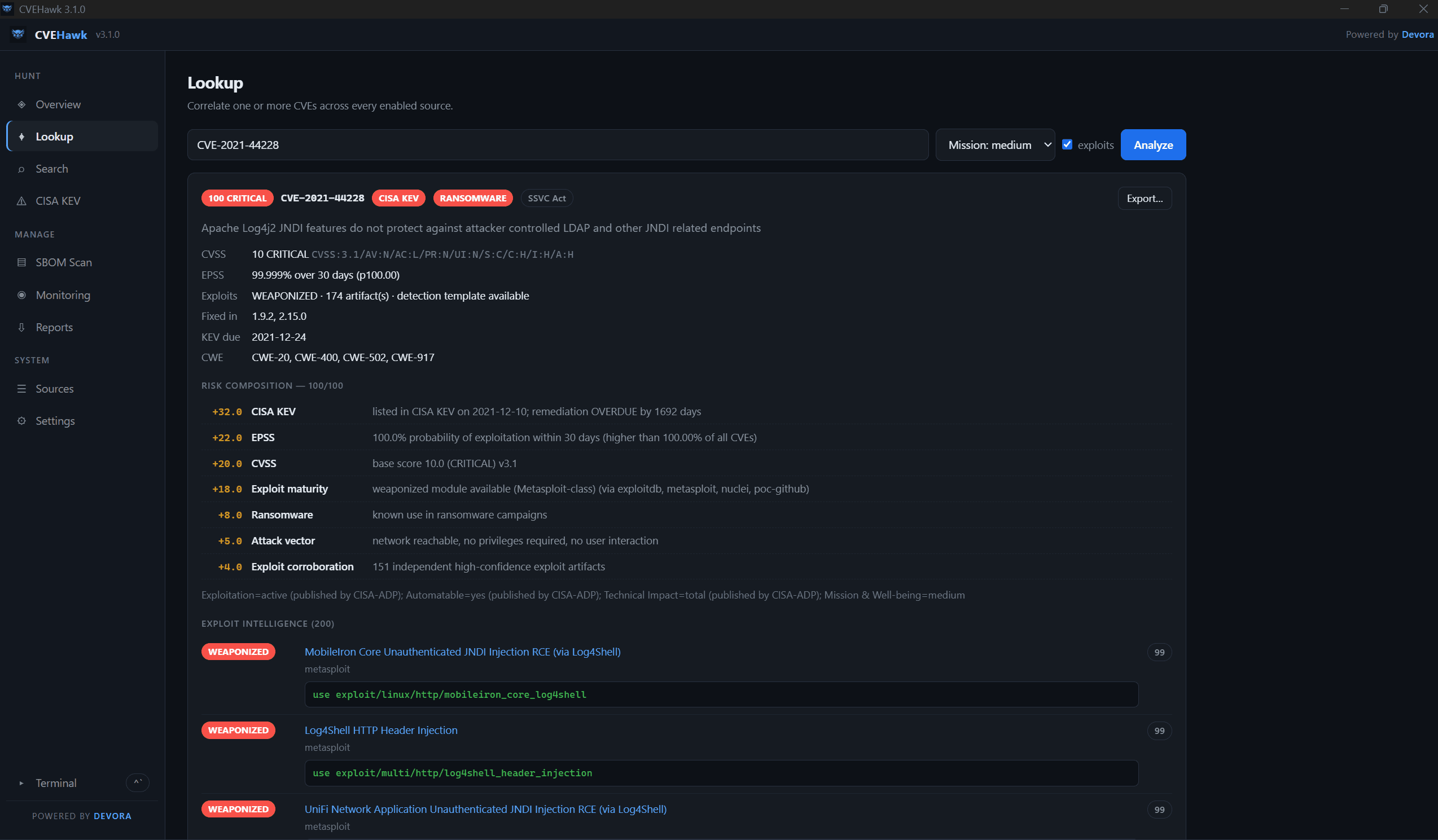The width and height of the screenshot is (1438, 840).
Task: Click the Reports download icon
Action: coord(21,327)
